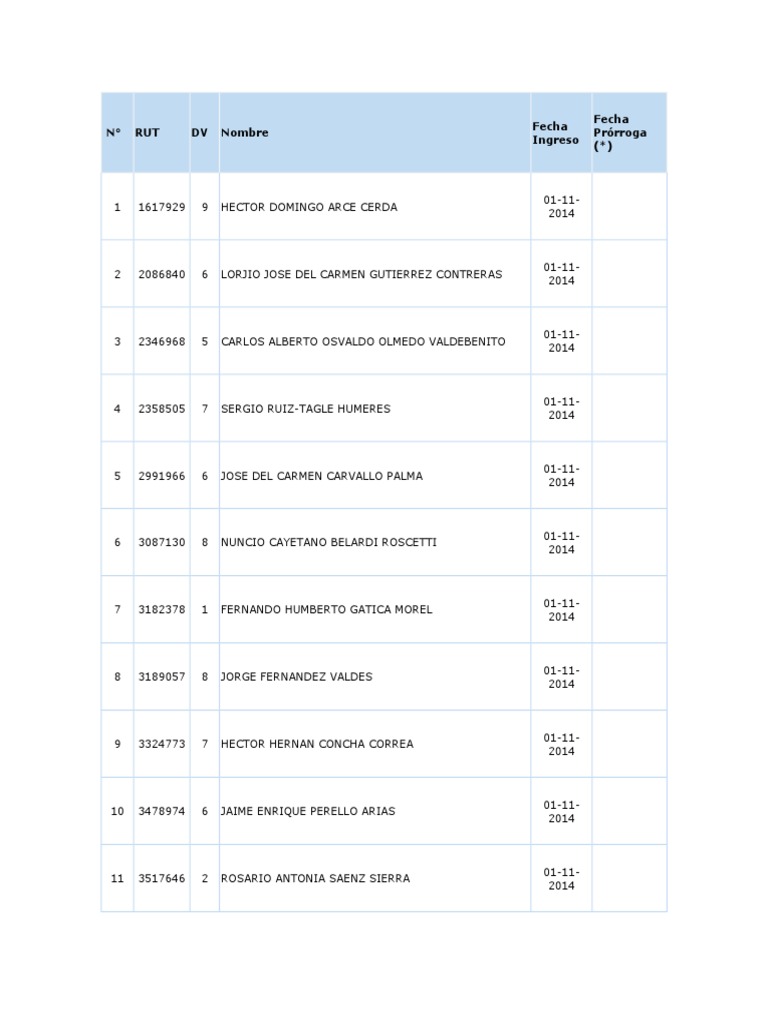768x1024 pixels.
Task: Click the name FERNANDO HUMBERTO GATICA MOREL
Action: click(327, 609)
